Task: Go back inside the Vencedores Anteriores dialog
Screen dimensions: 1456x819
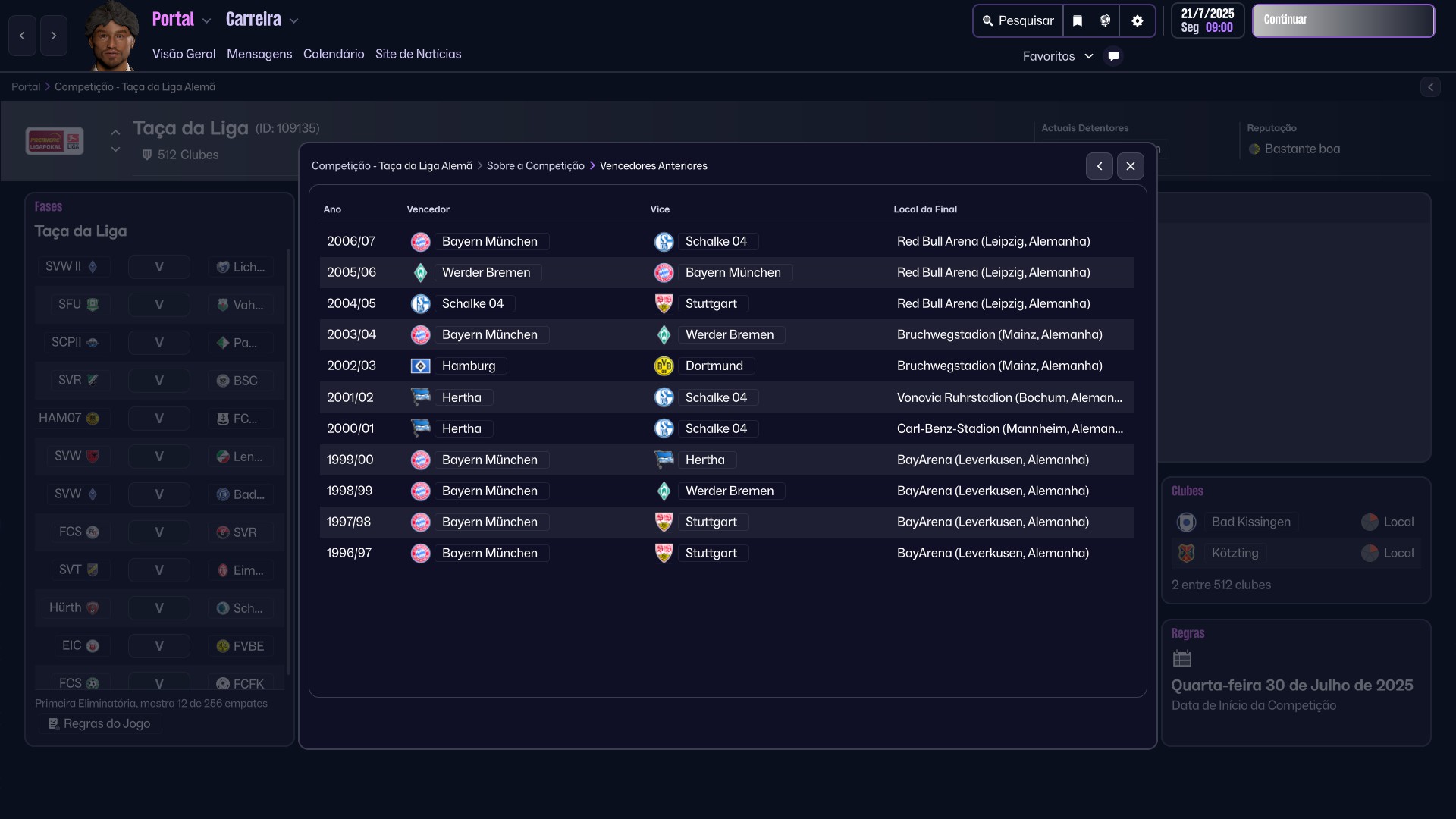Action: (1099, 166)
